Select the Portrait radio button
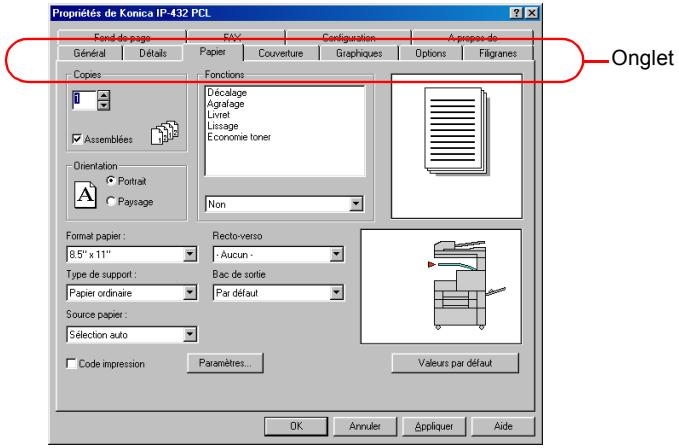Screen dimensions: 679x448 [x=111, y=180]
